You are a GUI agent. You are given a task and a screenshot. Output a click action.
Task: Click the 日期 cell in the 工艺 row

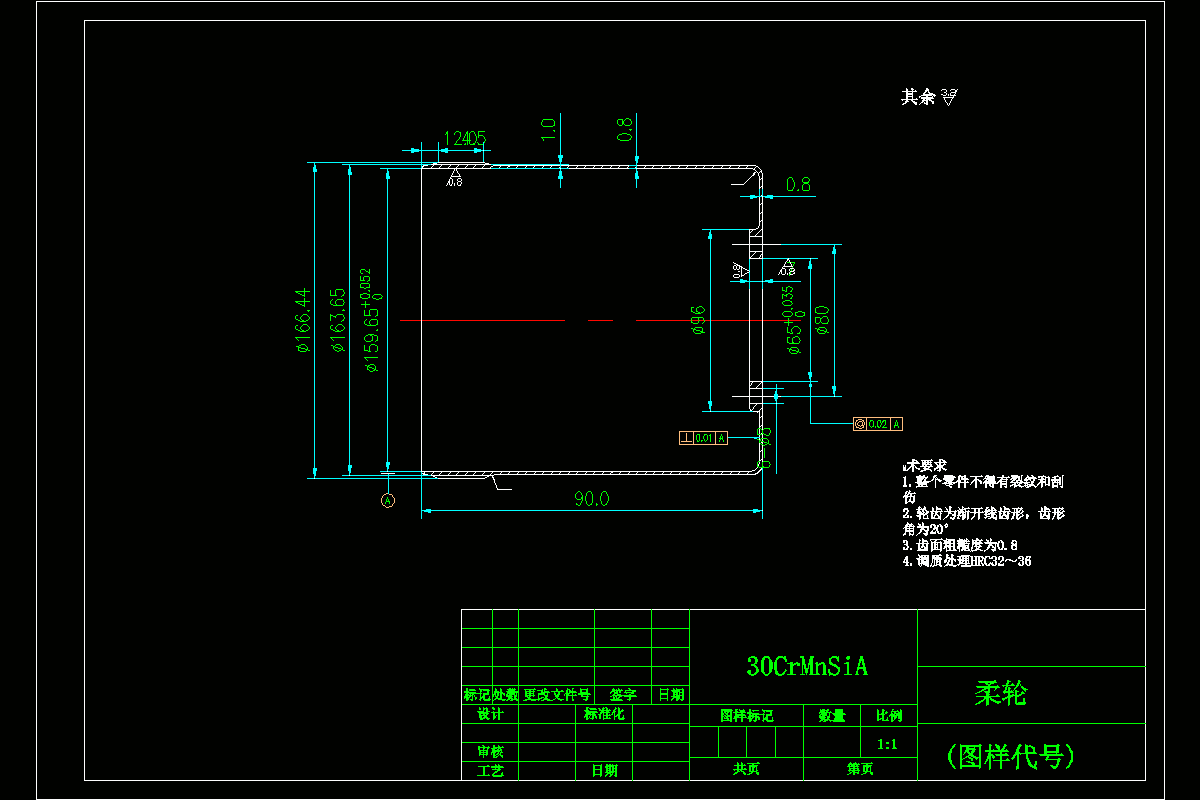604,771
